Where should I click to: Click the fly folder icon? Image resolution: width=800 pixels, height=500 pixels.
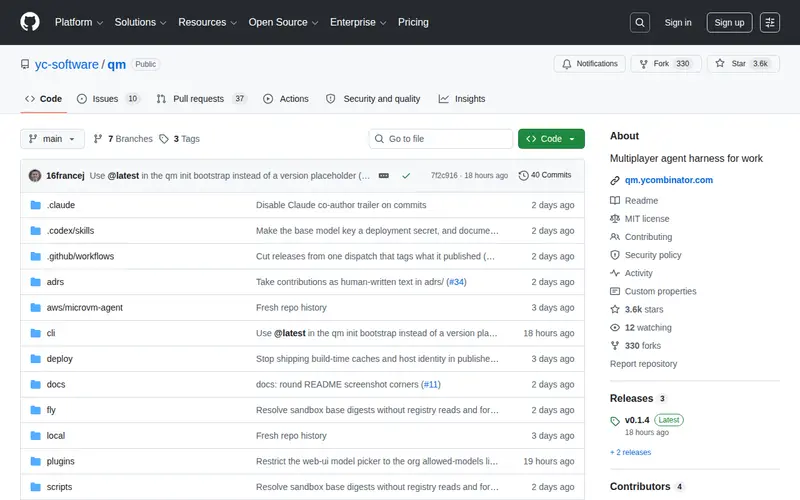pos(35,410)
